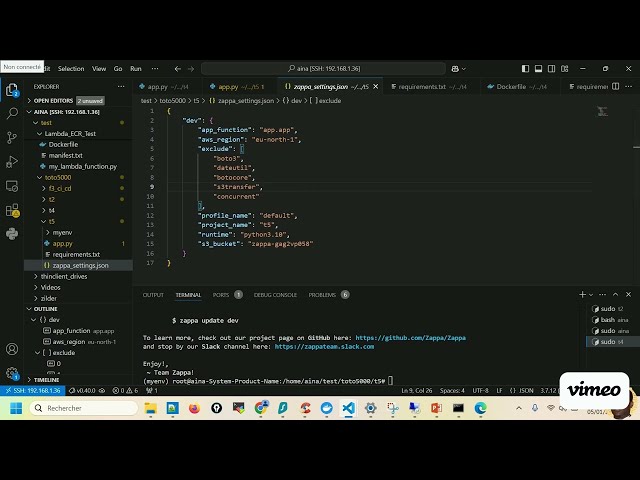The height and width of the screenshot is (480, 640).
Task: Open Source Control view
Action: click(12, 138)
